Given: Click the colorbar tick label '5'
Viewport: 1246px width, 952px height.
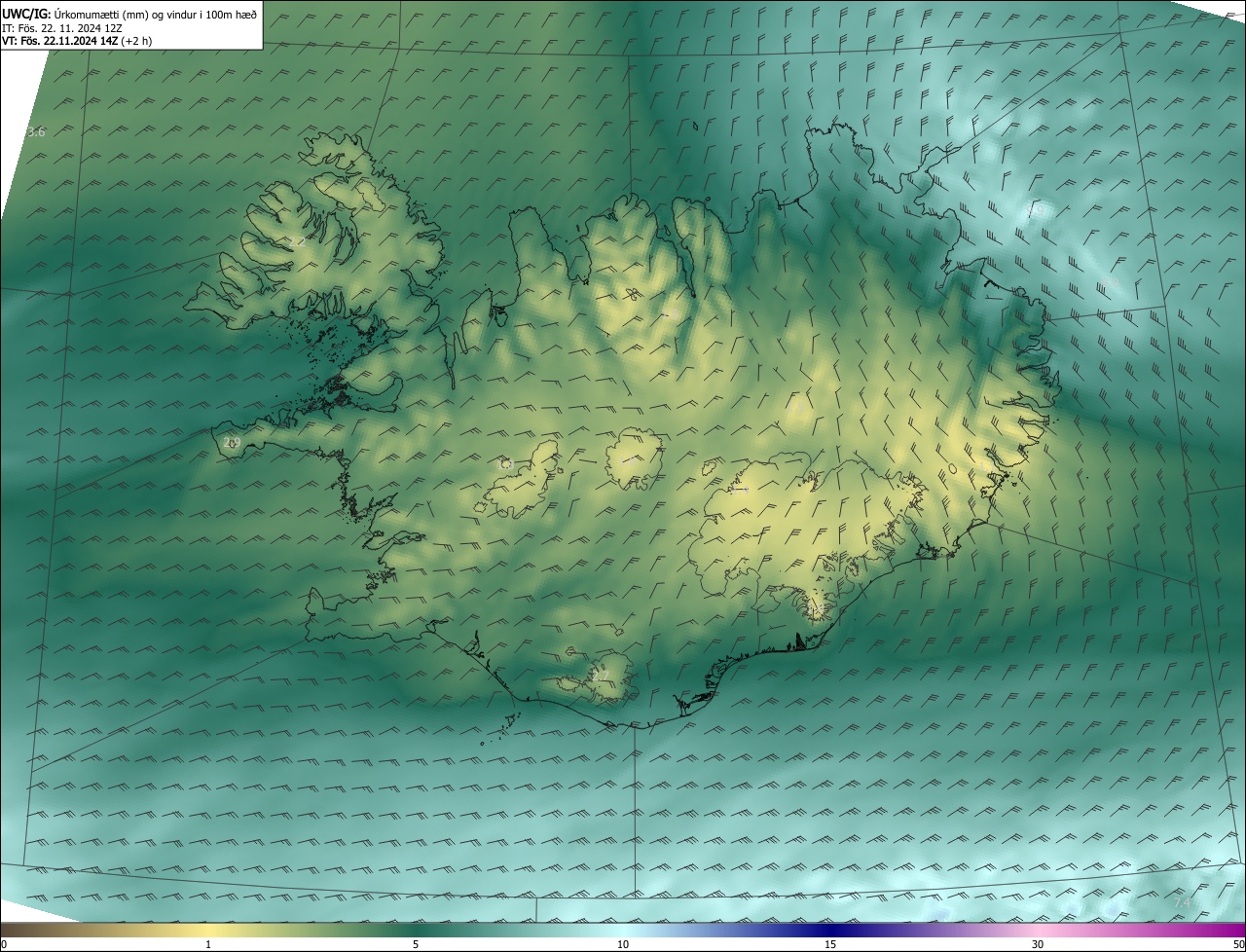Looking at the screenshot, I should click(416, 944).
